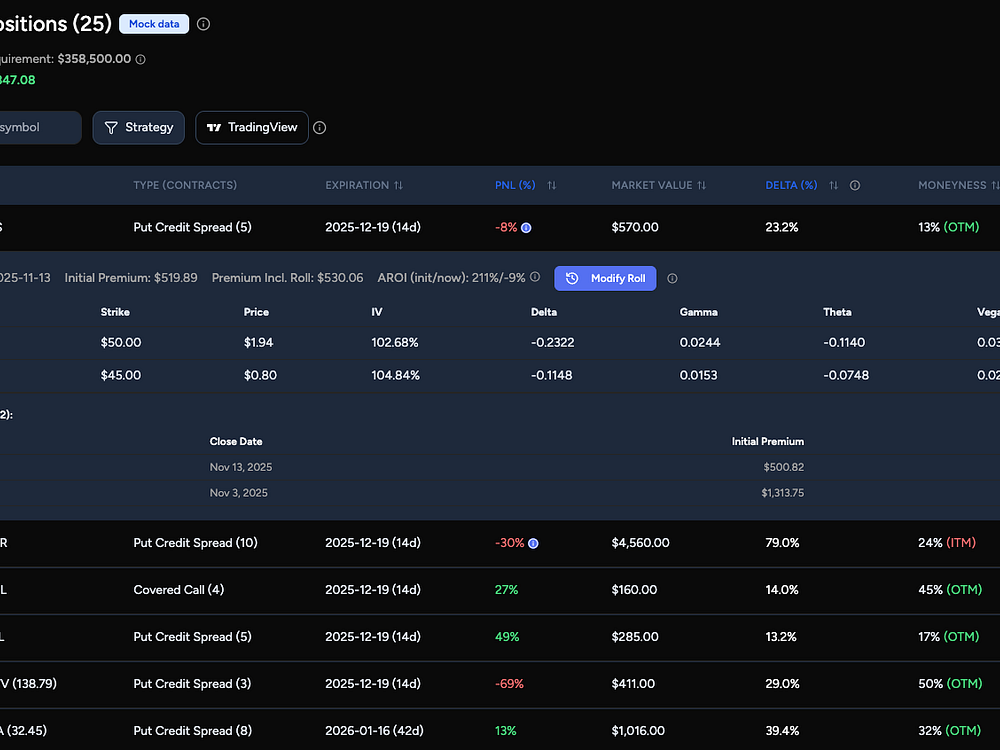This screenshot has height=750, width=1000.
Task: Click info icon right of Modify Roll button
Action: [672, 278]
